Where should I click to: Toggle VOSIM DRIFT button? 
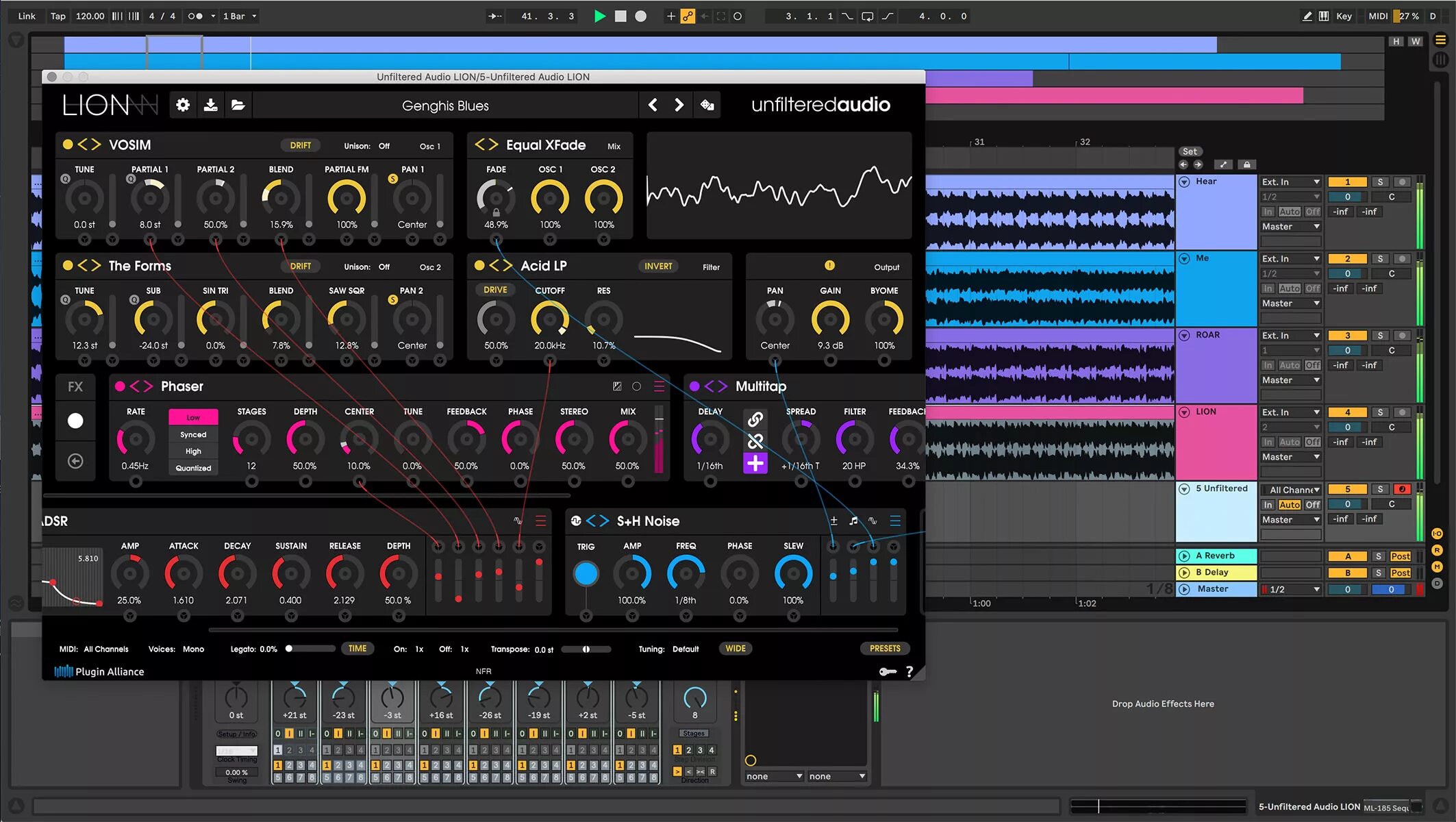pyautogui.click(x=300, y=145)
